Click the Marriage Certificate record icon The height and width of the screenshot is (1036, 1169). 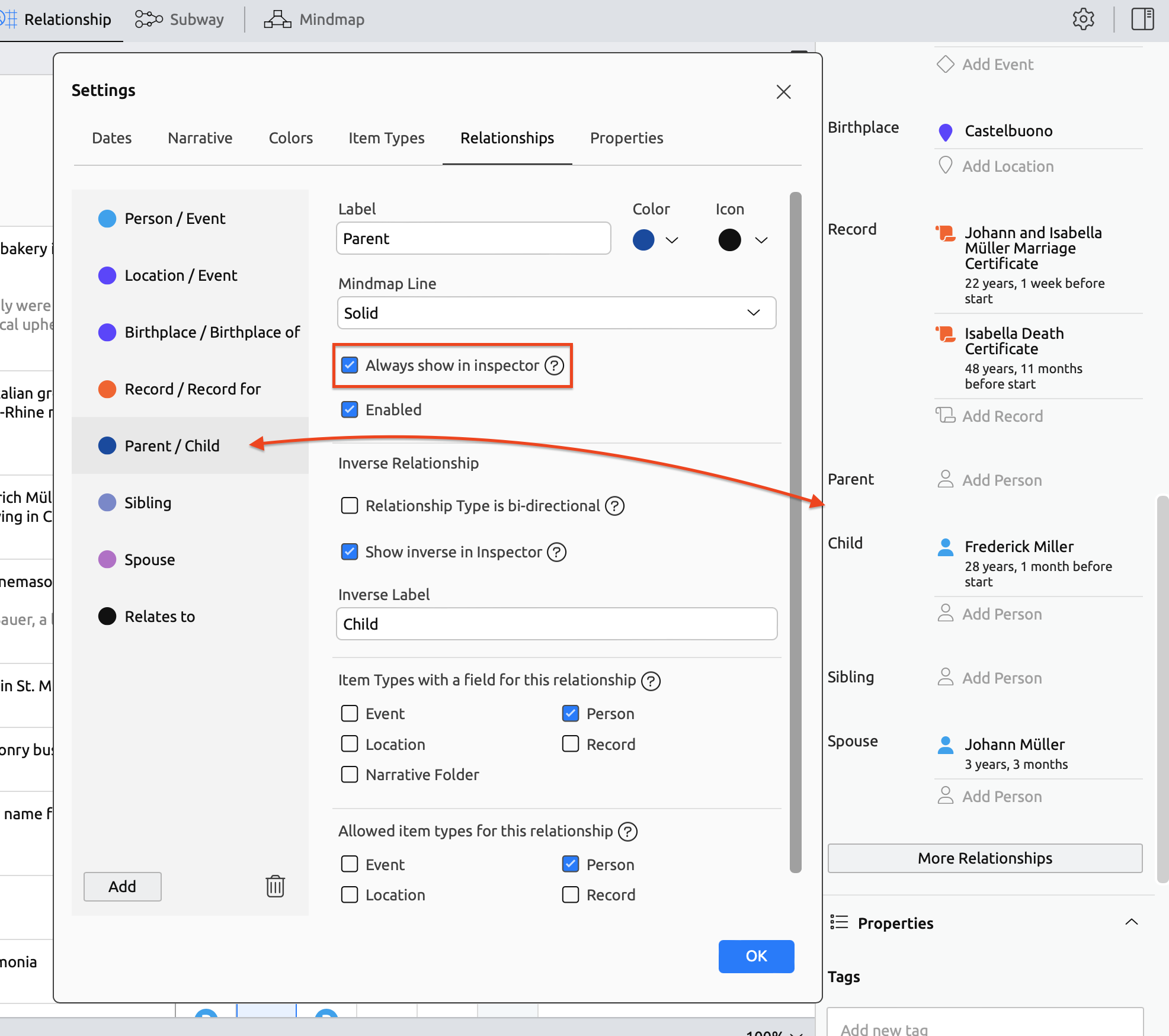(x=946, y=233)
